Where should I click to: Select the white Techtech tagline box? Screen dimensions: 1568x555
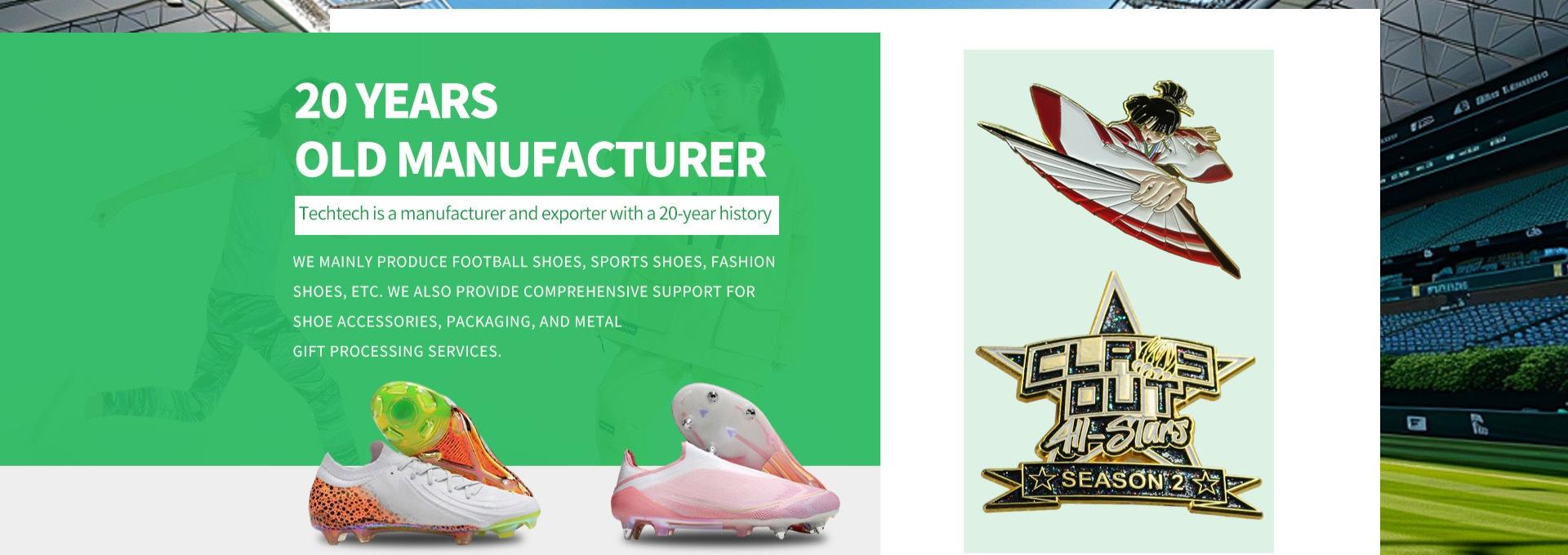(x=537, y=215)
